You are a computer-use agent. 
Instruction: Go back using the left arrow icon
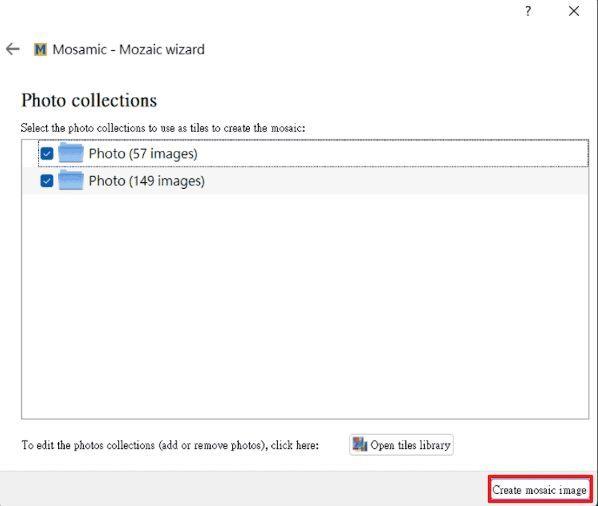(13, 49)
